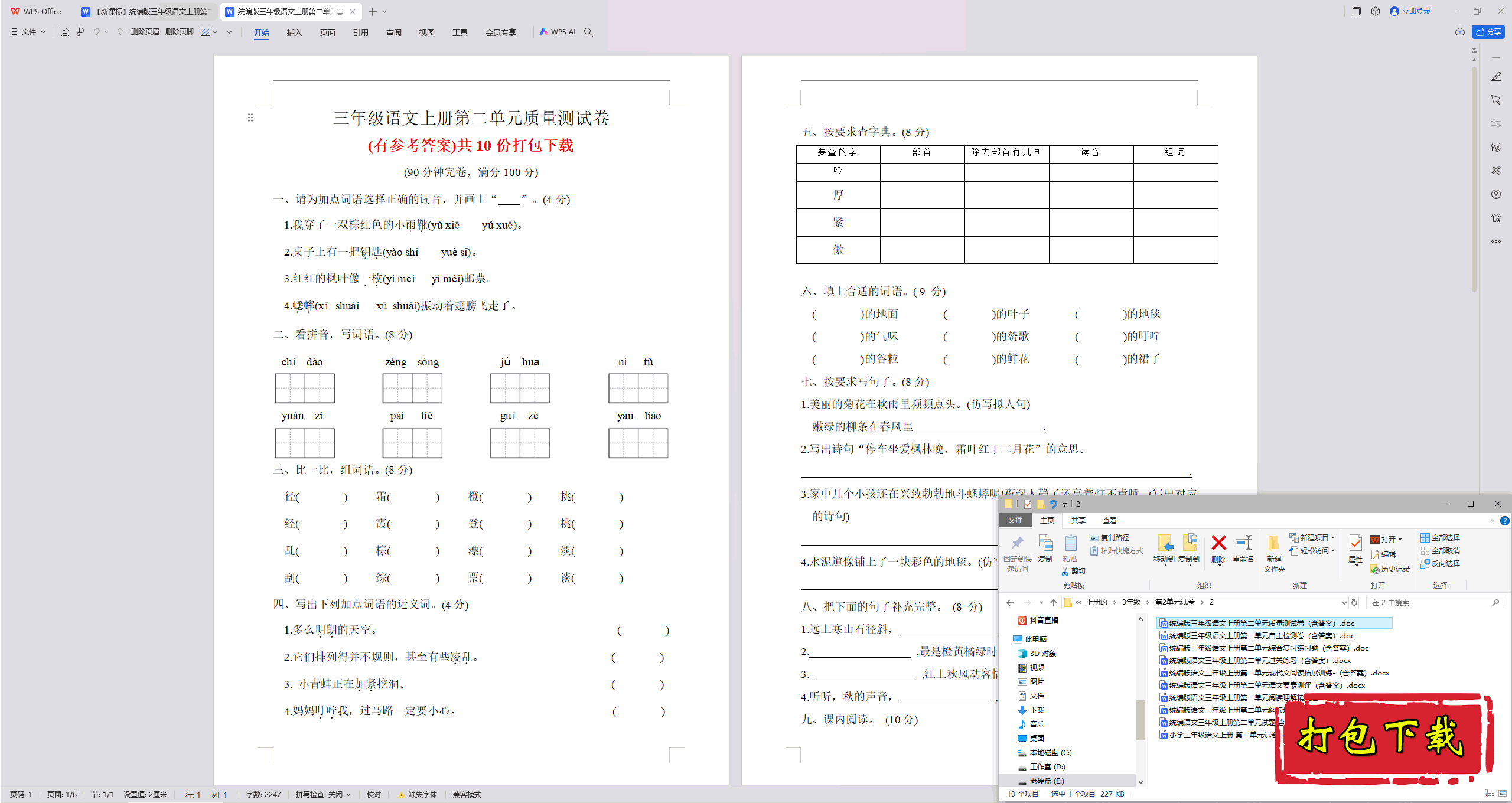This screenshot has height=803, width=1512.
Task: Click 第2单元试卷 breadcrumb in address bar
Action: point(1174,603)
